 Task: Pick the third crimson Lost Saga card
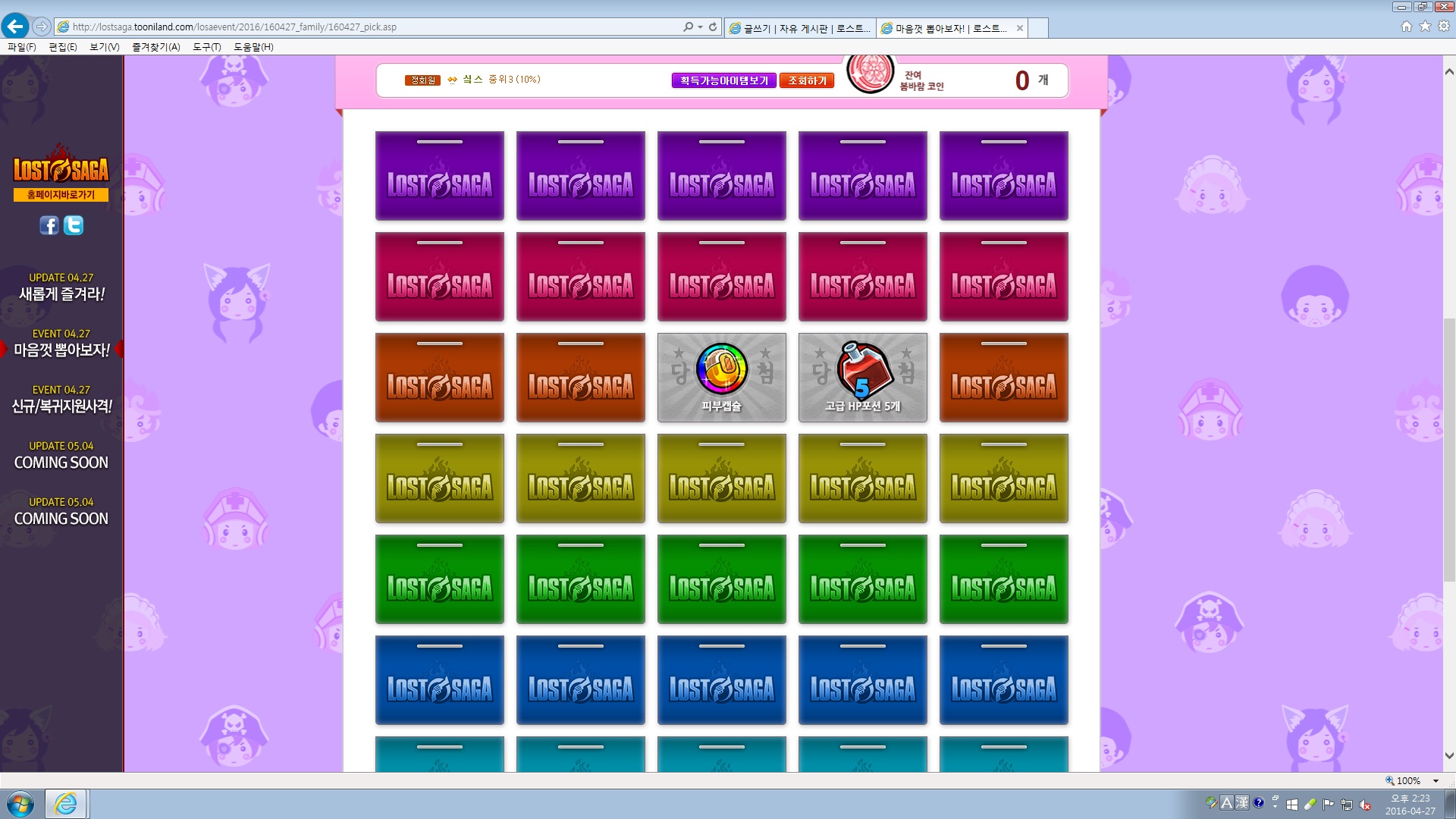click(722, 277)
